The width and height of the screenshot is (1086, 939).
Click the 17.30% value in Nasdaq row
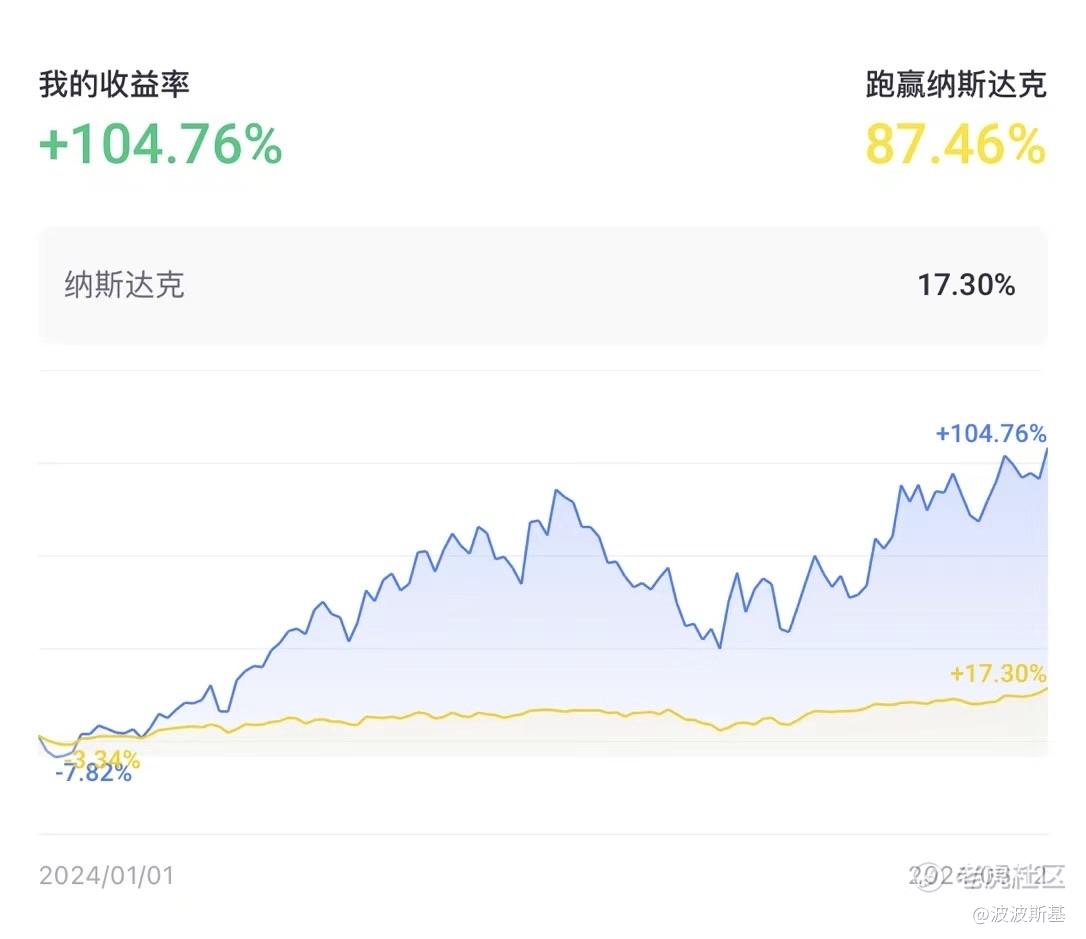coord(966,285)
